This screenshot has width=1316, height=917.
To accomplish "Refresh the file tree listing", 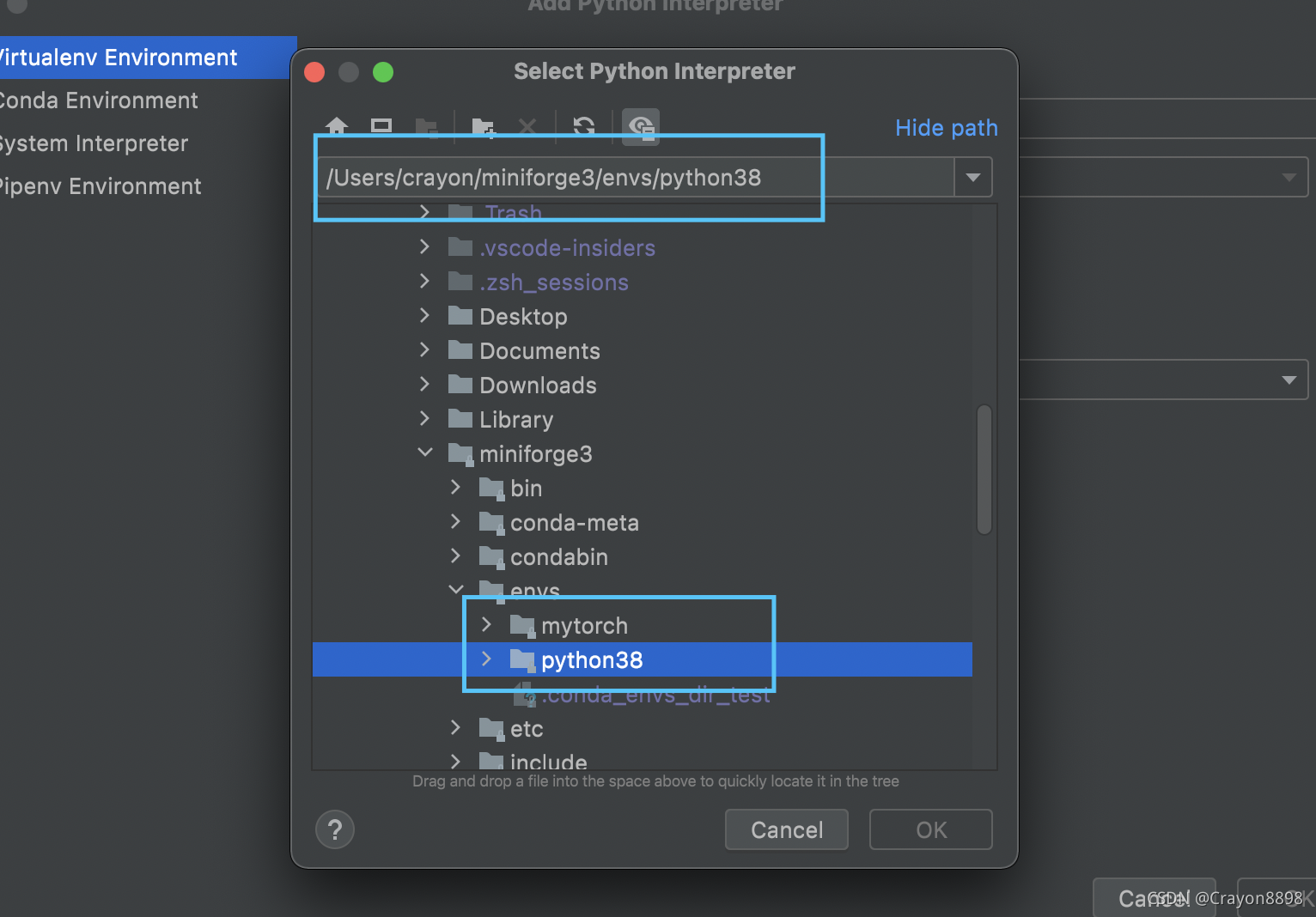I will point(583,126).
